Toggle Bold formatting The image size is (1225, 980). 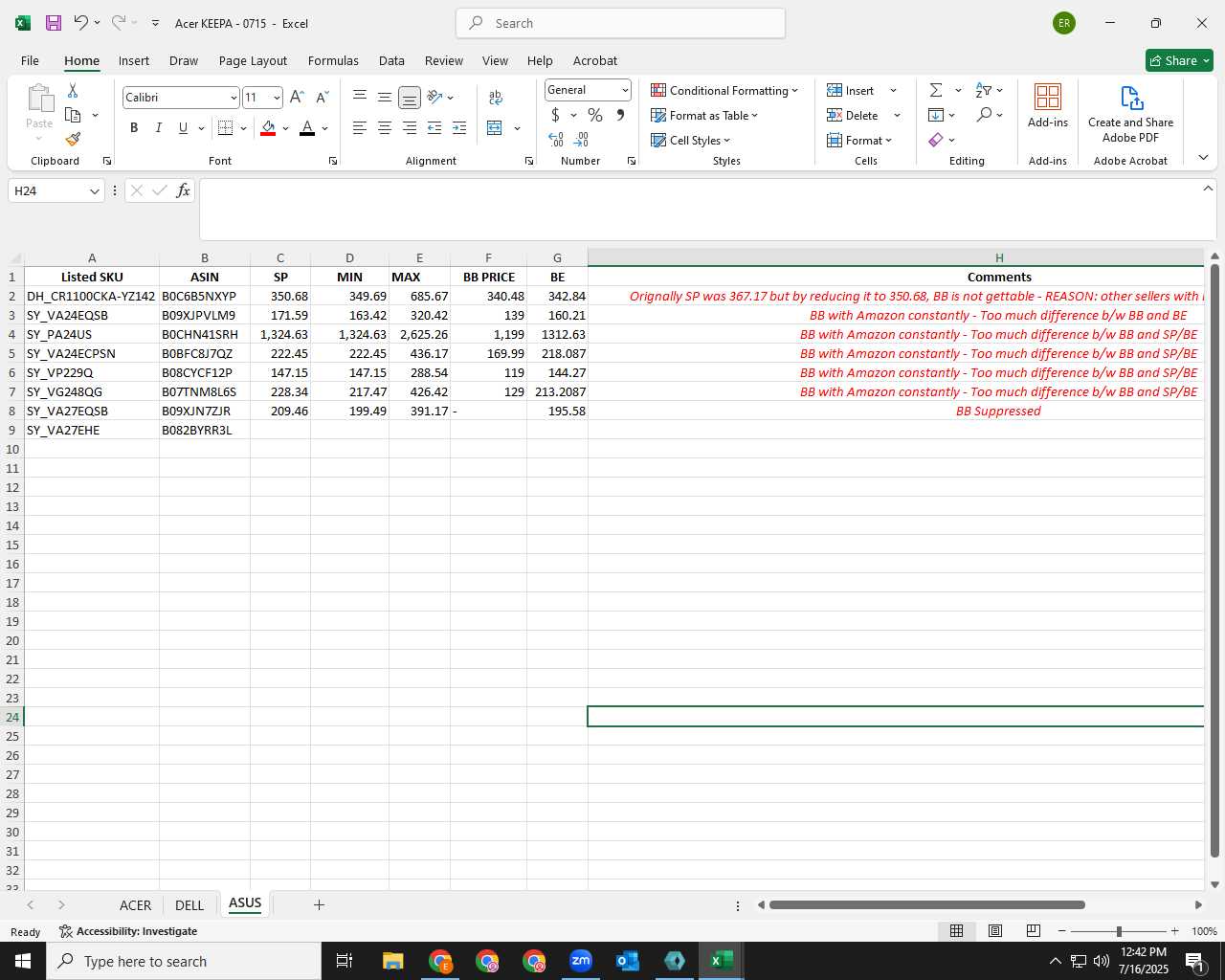[x=134, y=128]
